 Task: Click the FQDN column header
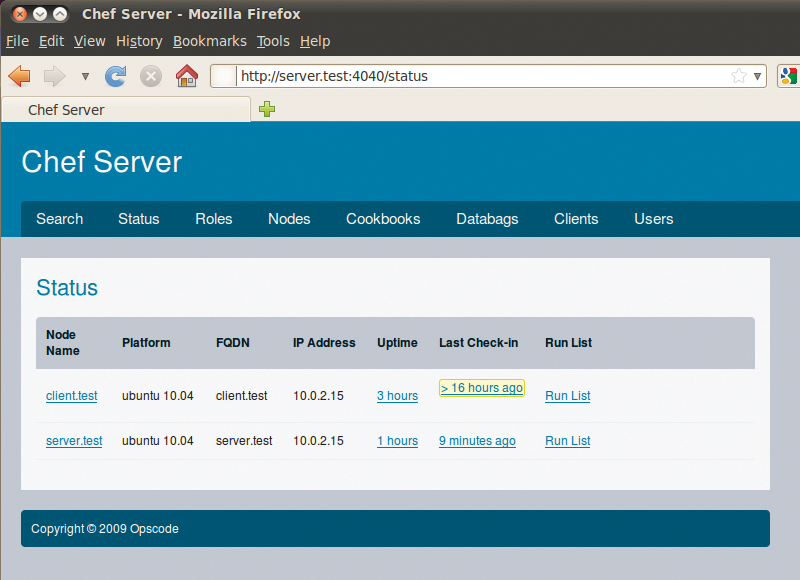[x=233, y=343]
